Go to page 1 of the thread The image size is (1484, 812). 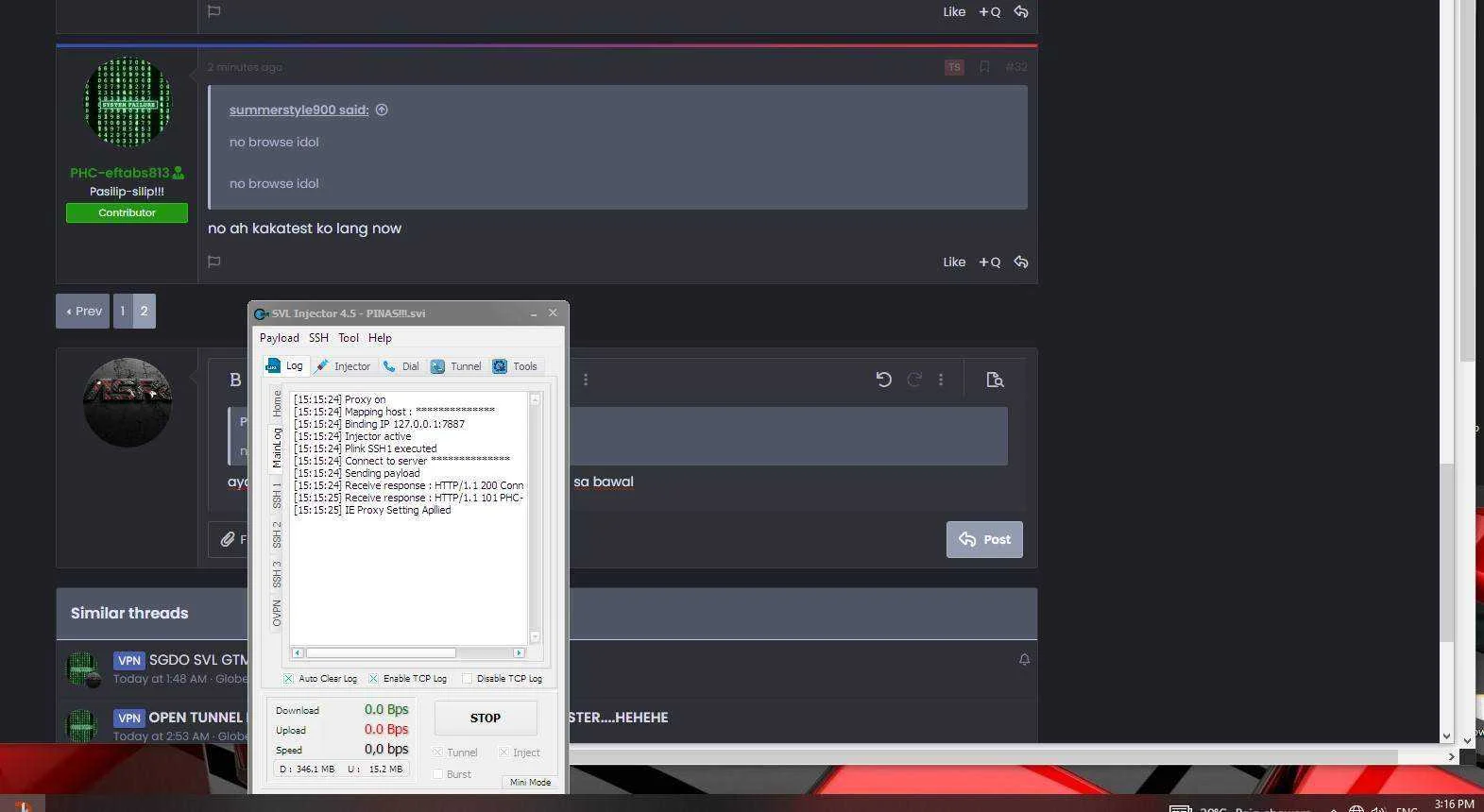tap(123, 311)
